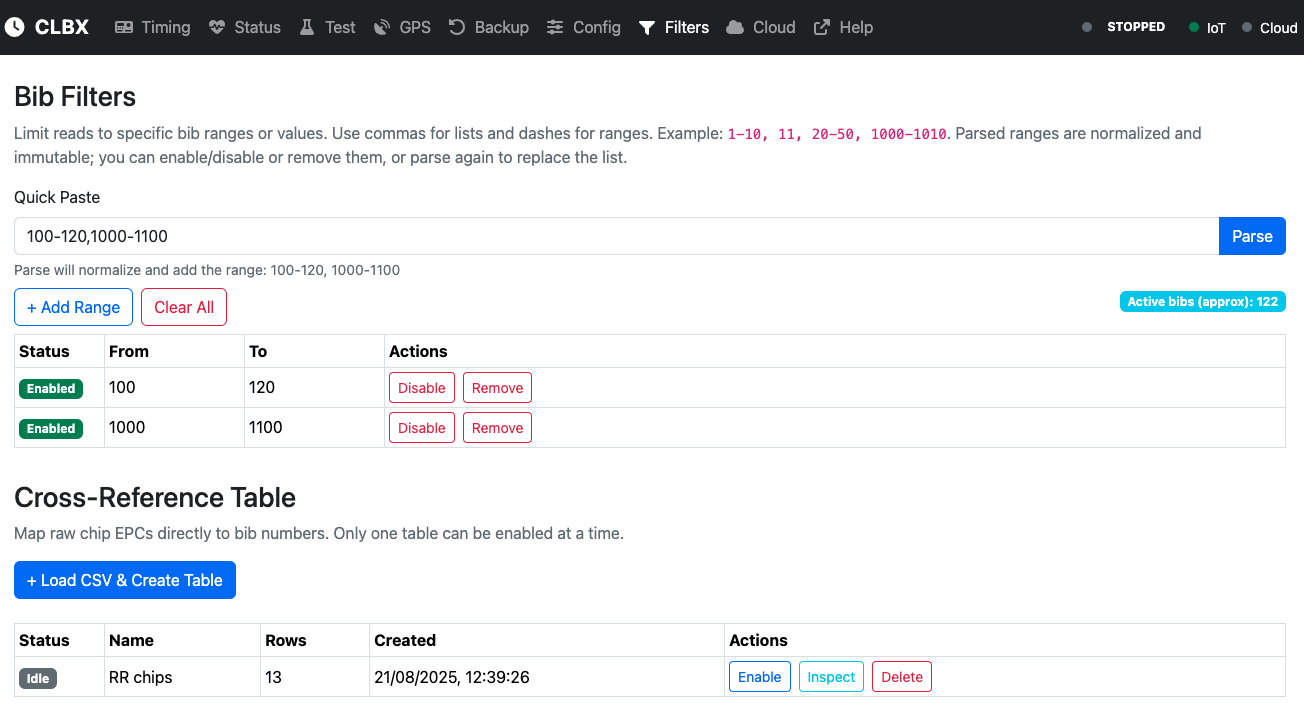Disable the 100–120 bib range

point(422,388)
